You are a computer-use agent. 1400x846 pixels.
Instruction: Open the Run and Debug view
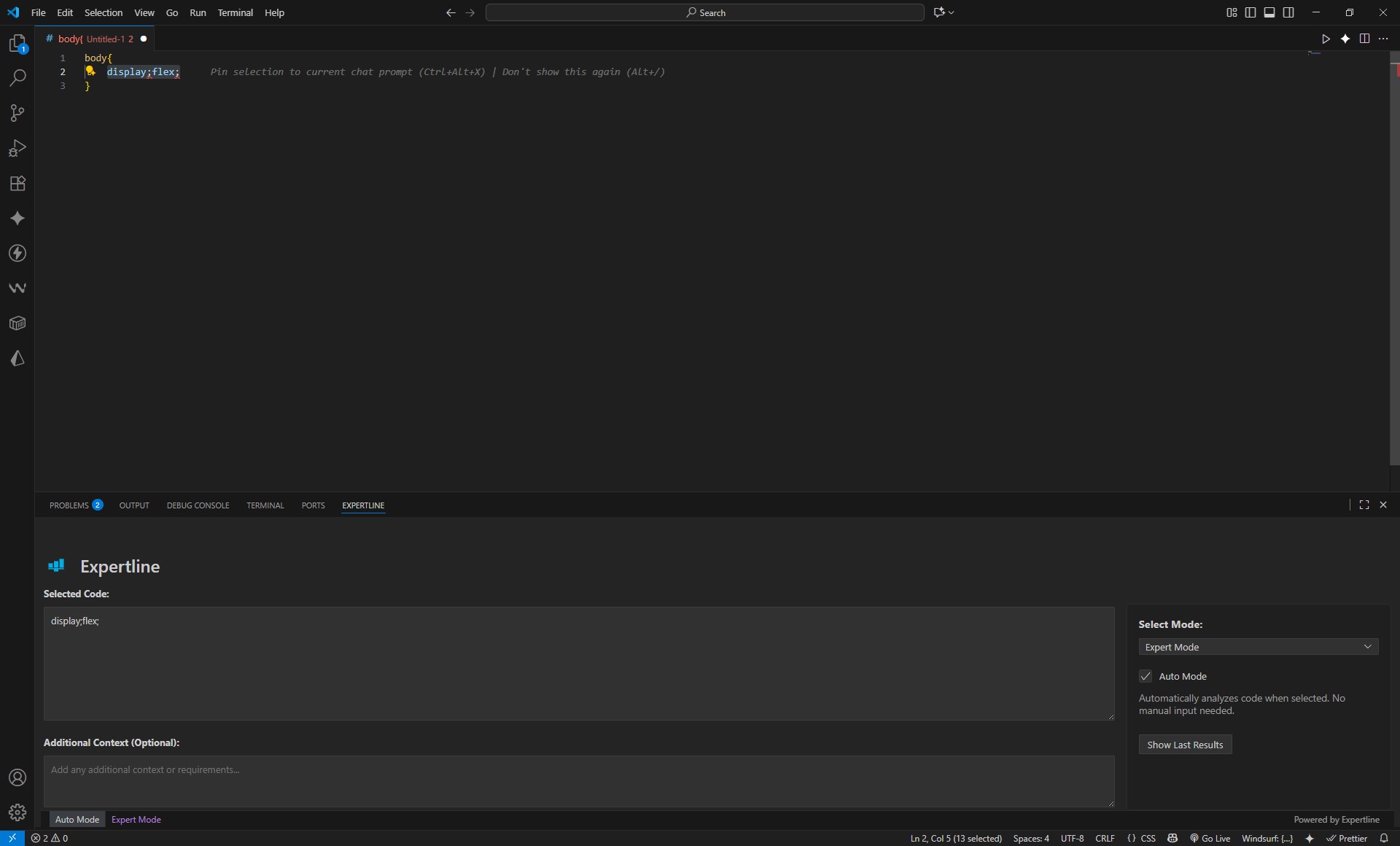(17, 148)
